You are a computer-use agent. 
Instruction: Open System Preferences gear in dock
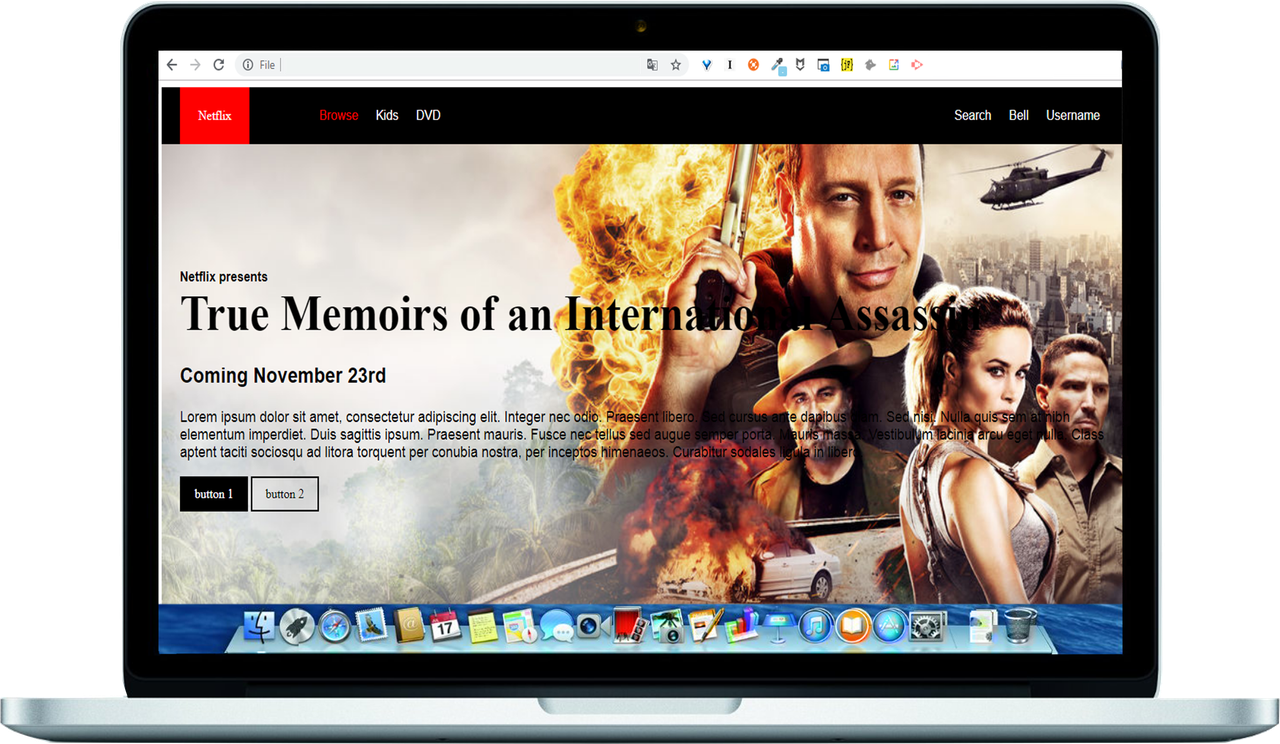point(928,627)
